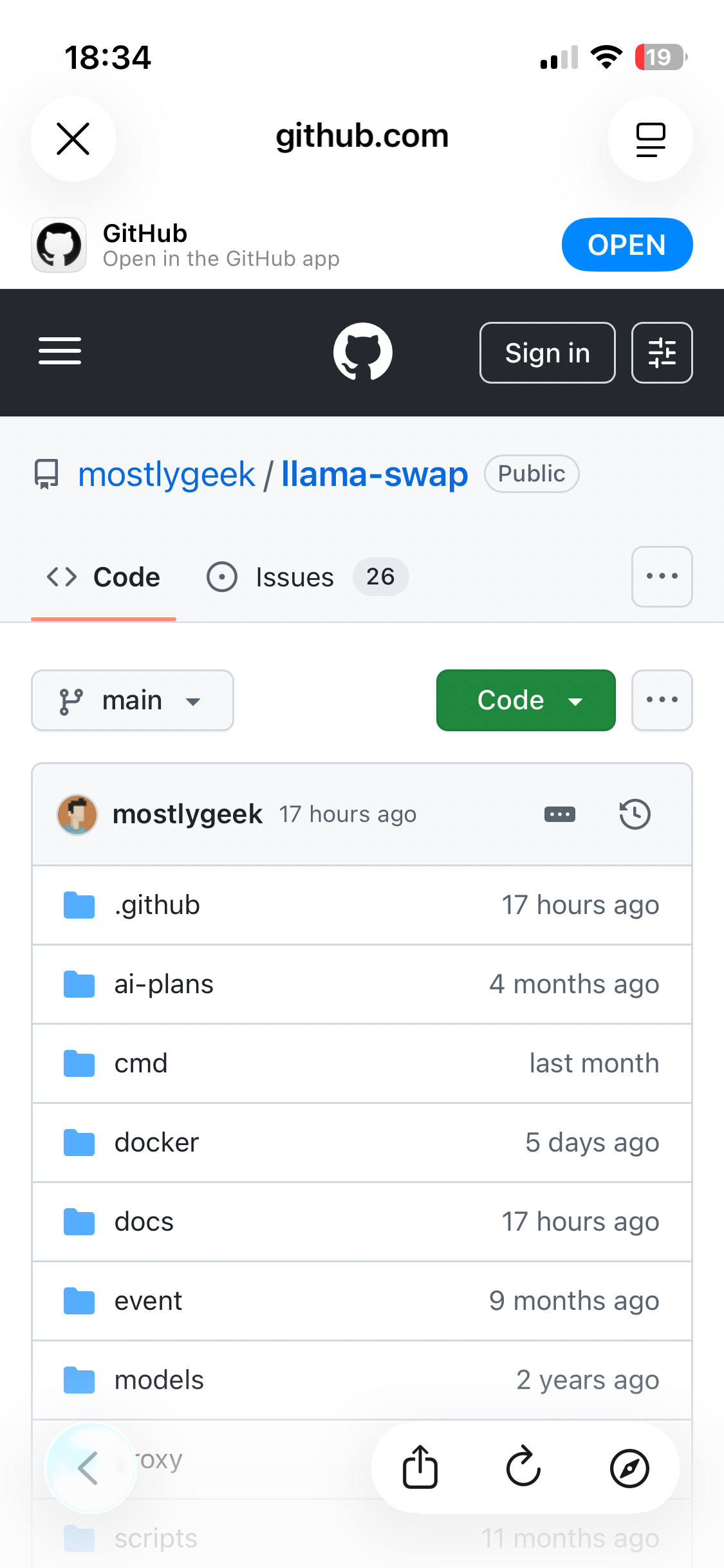
Task: Switch to the Issues tab
Action: [307, 577]
